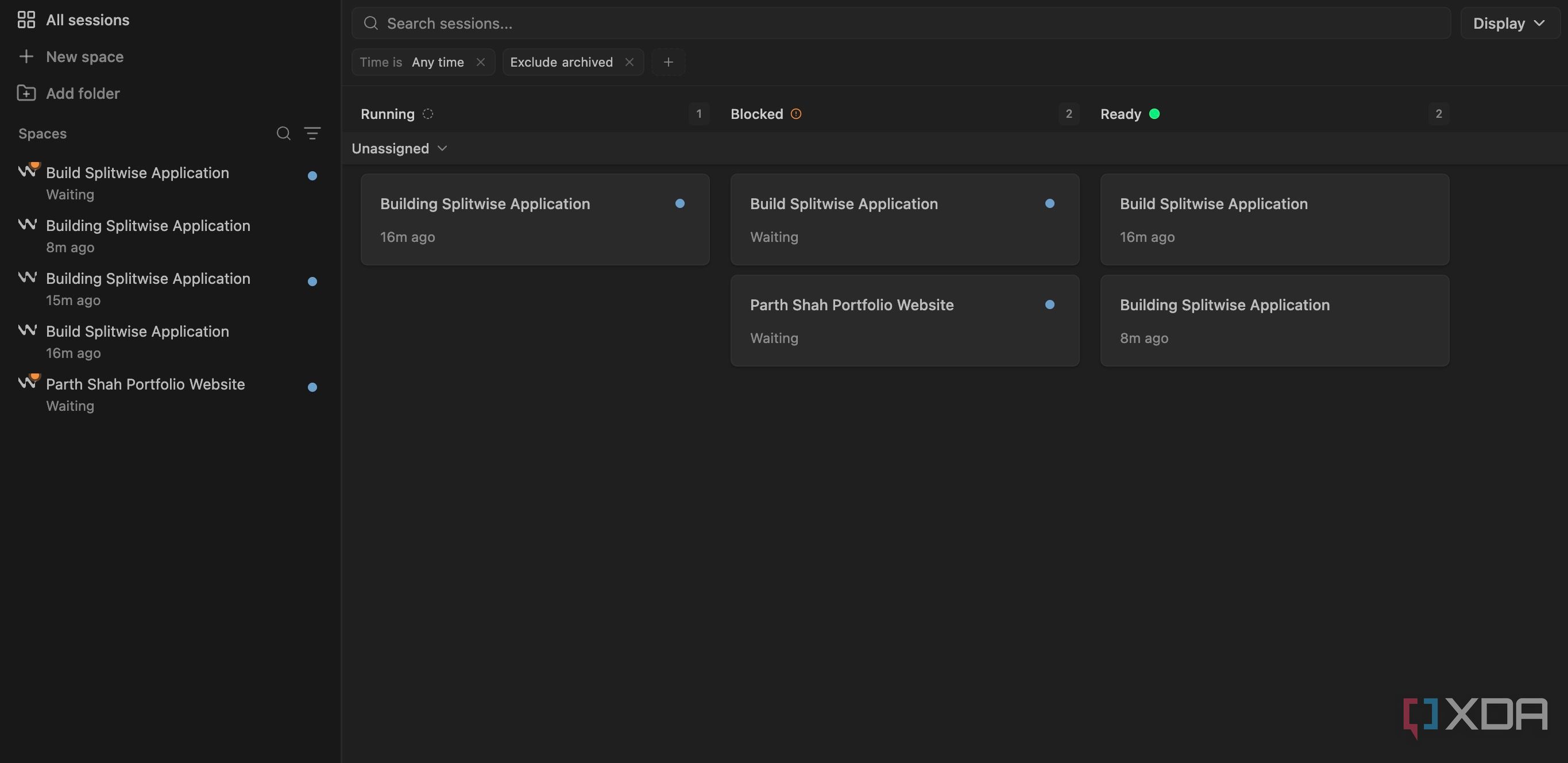Open the All sessions grid icon
The image size is (1568, 763).
26,20
